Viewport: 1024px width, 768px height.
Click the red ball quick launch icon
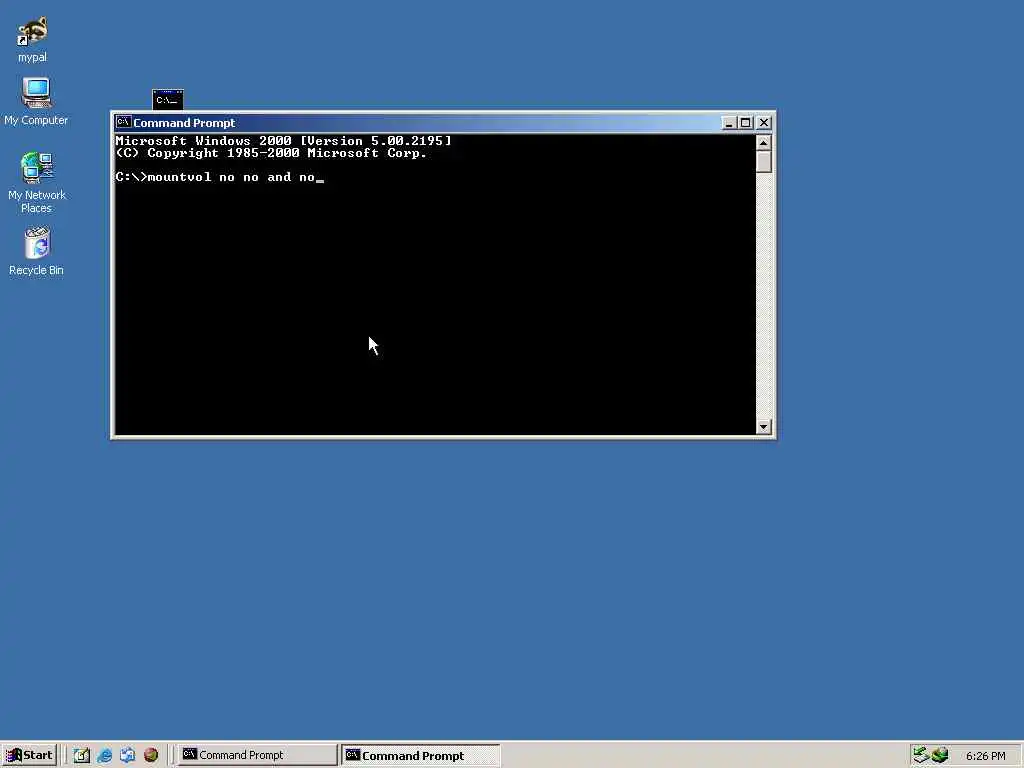[x=151, y=755]
